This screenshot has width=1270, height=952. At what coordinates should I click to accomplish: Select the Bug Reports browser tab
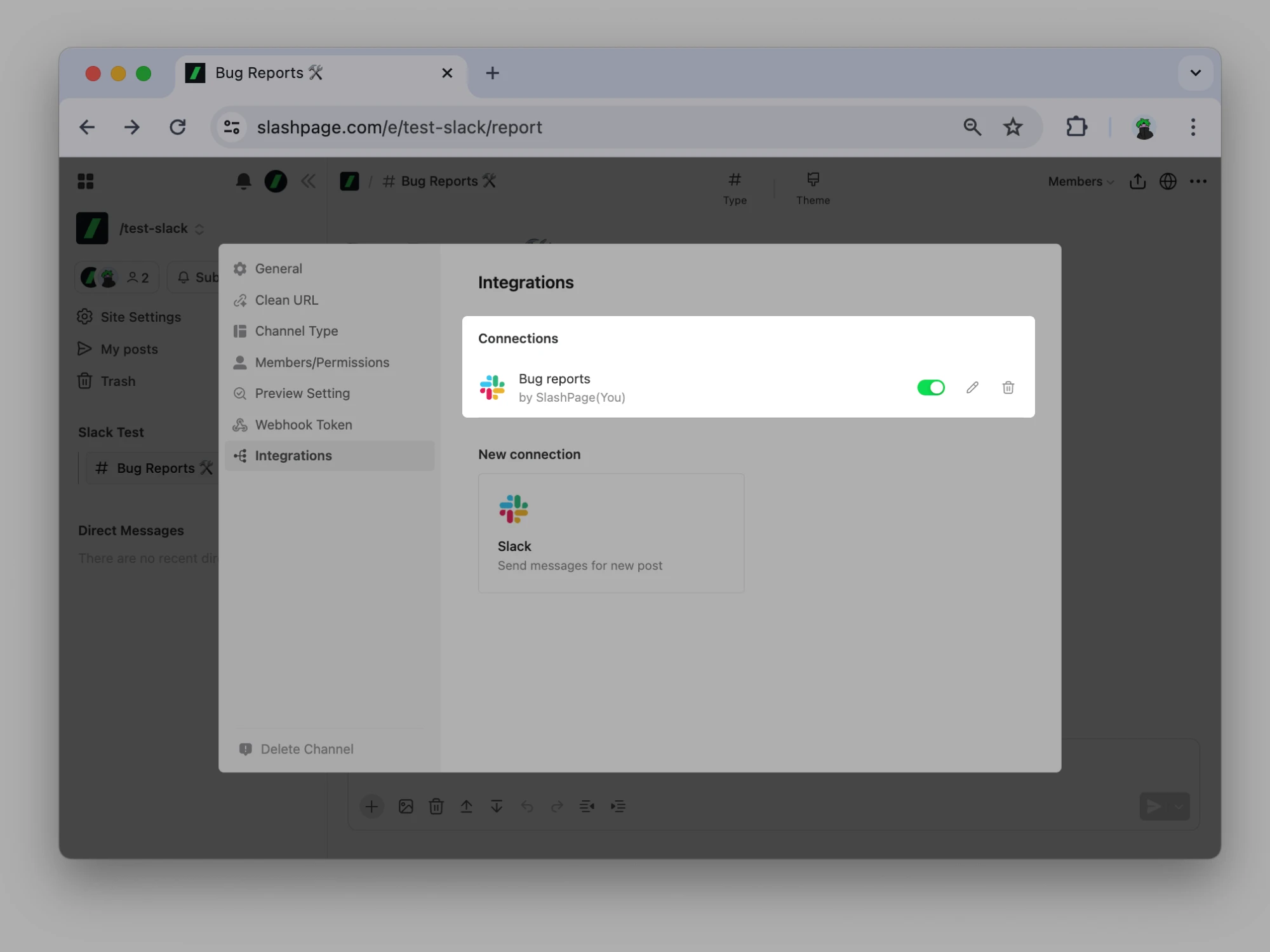321,74
